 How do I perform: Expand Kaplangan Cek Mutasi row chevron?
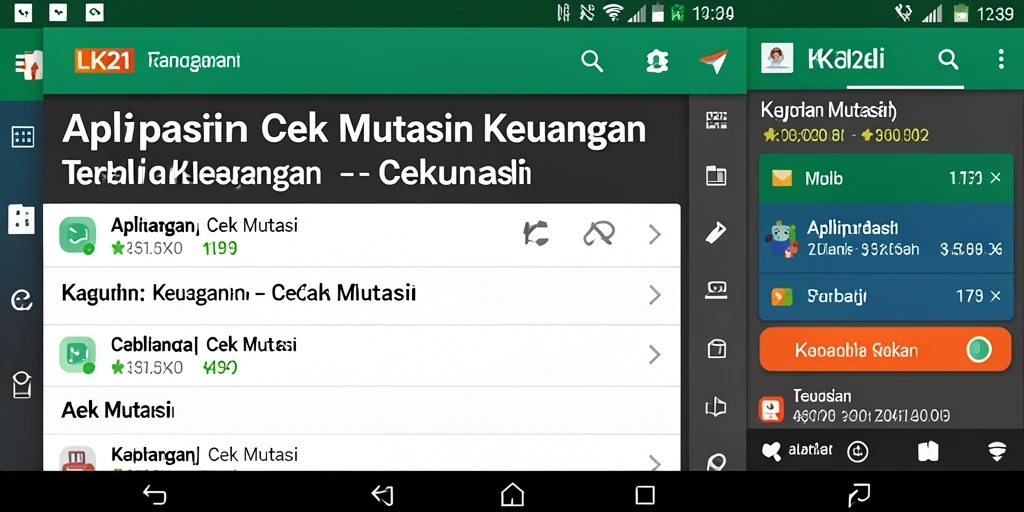coord(654,462)
